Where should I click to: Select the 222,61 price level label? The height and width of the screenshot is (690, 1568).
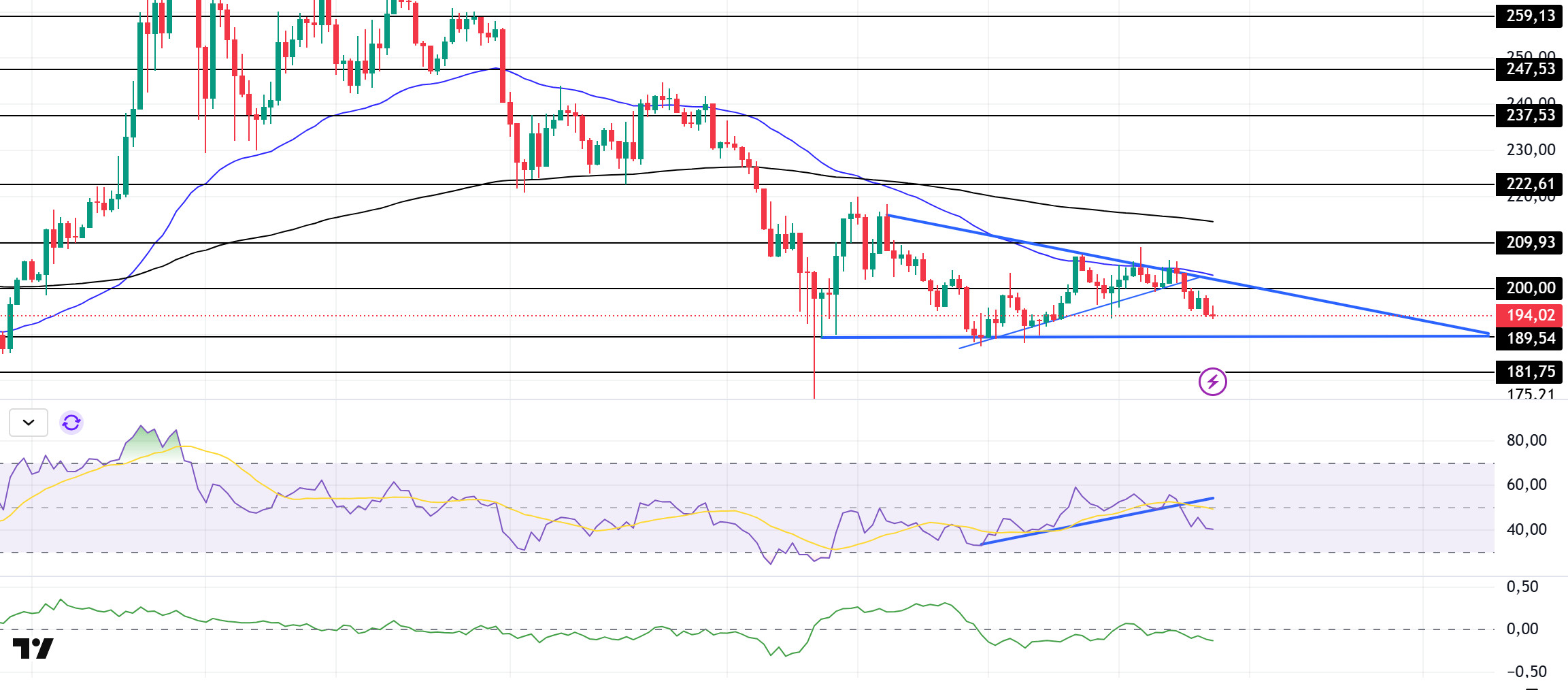point(1529,184)
